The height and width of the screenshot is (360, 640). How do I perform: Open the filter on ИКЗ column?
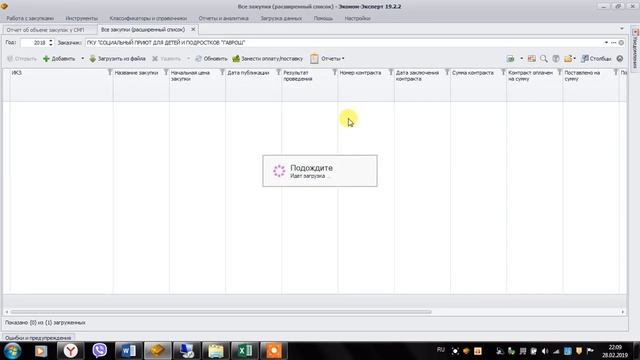tap(109, 72)
